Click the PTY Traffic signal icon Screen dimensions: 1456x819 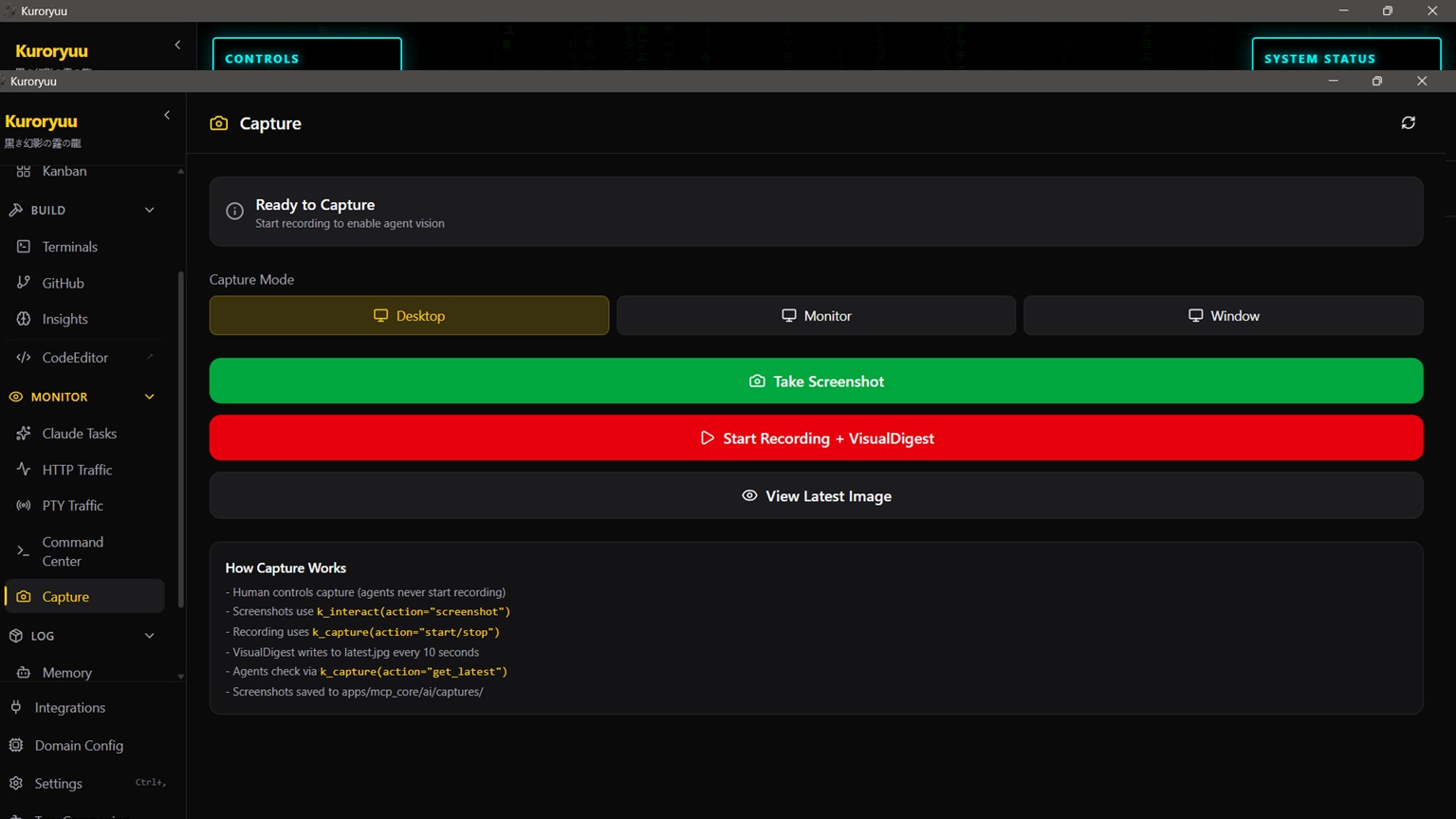(24, 506)
